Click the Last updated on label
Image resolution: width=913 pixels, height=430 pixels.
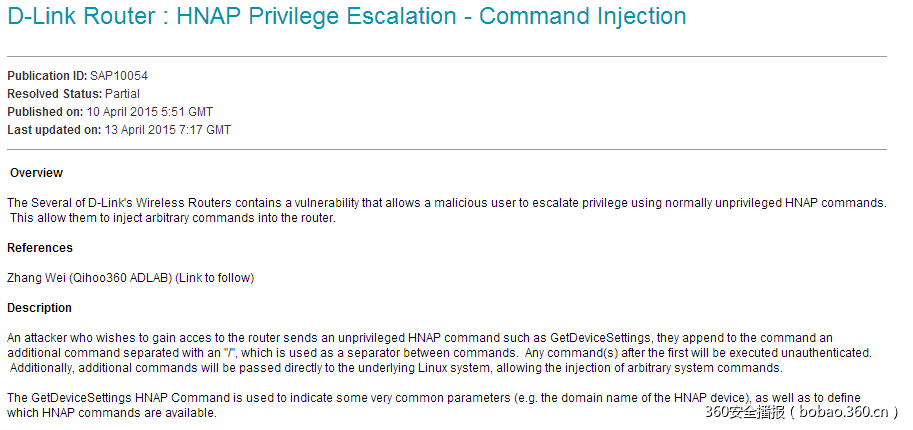[x=53, y=130]
